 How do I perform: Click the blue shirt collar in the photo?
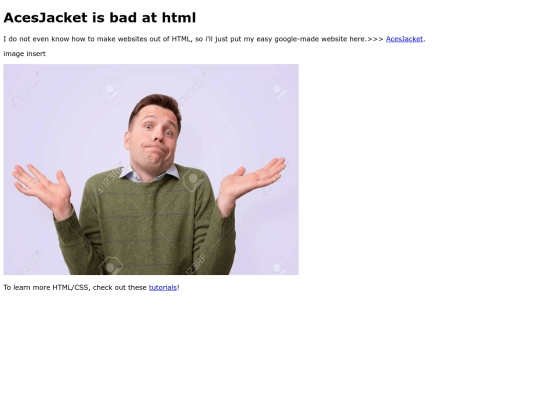[149, 173]
